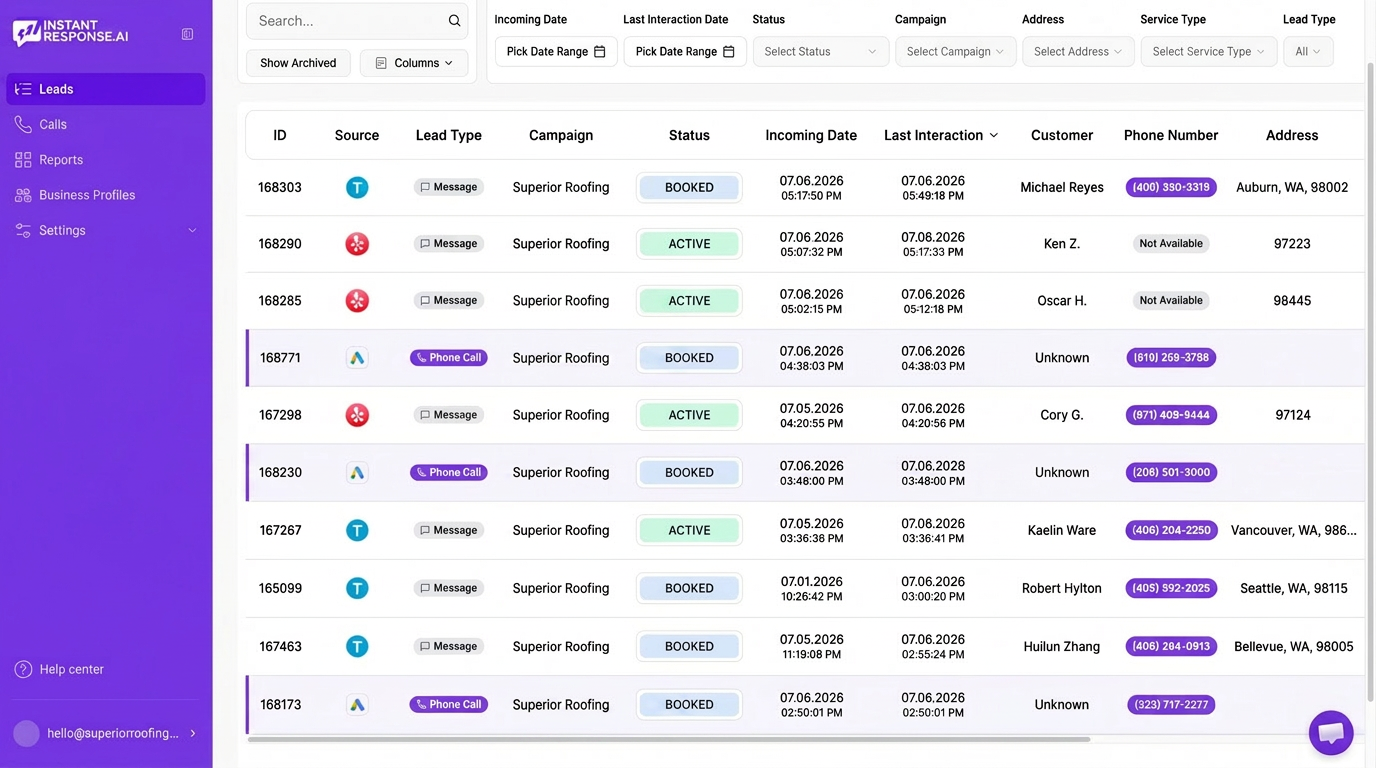
Task: Click Thumbtack source icon for lead 167463
Action: [357, 646]
